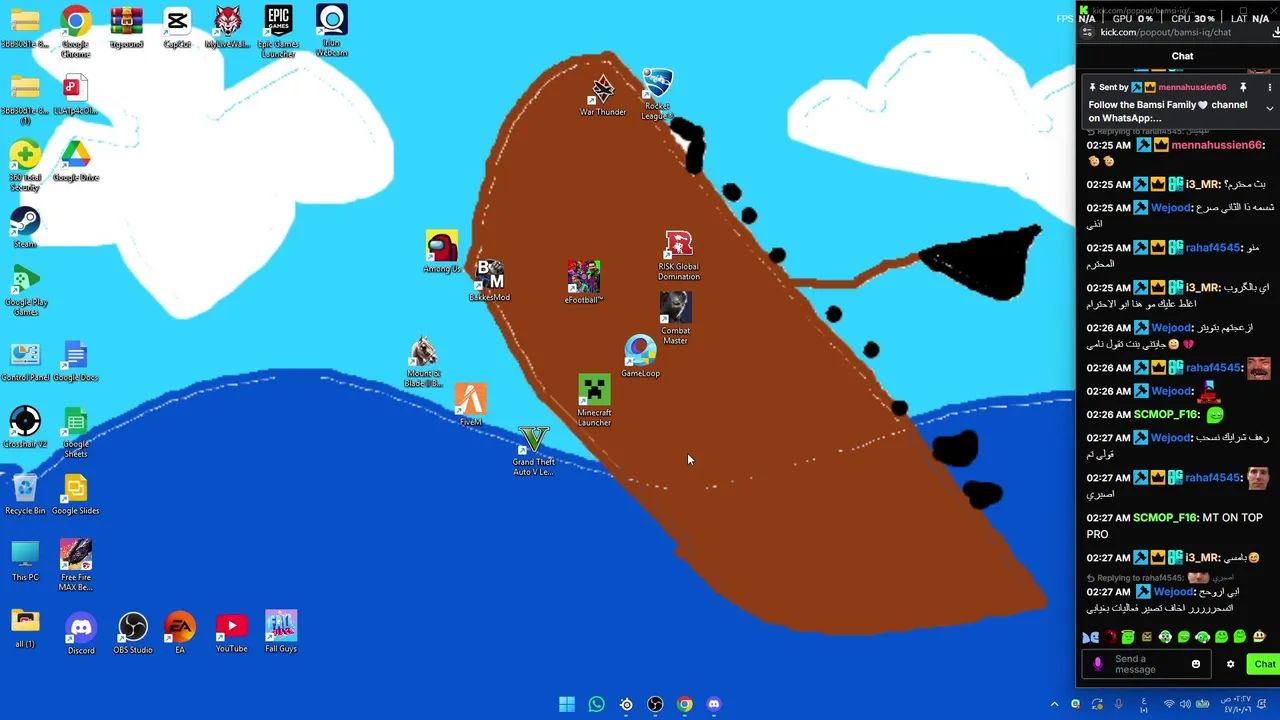
Task: Launch Free Fire MAX shortcut
Action: point(76,565)
